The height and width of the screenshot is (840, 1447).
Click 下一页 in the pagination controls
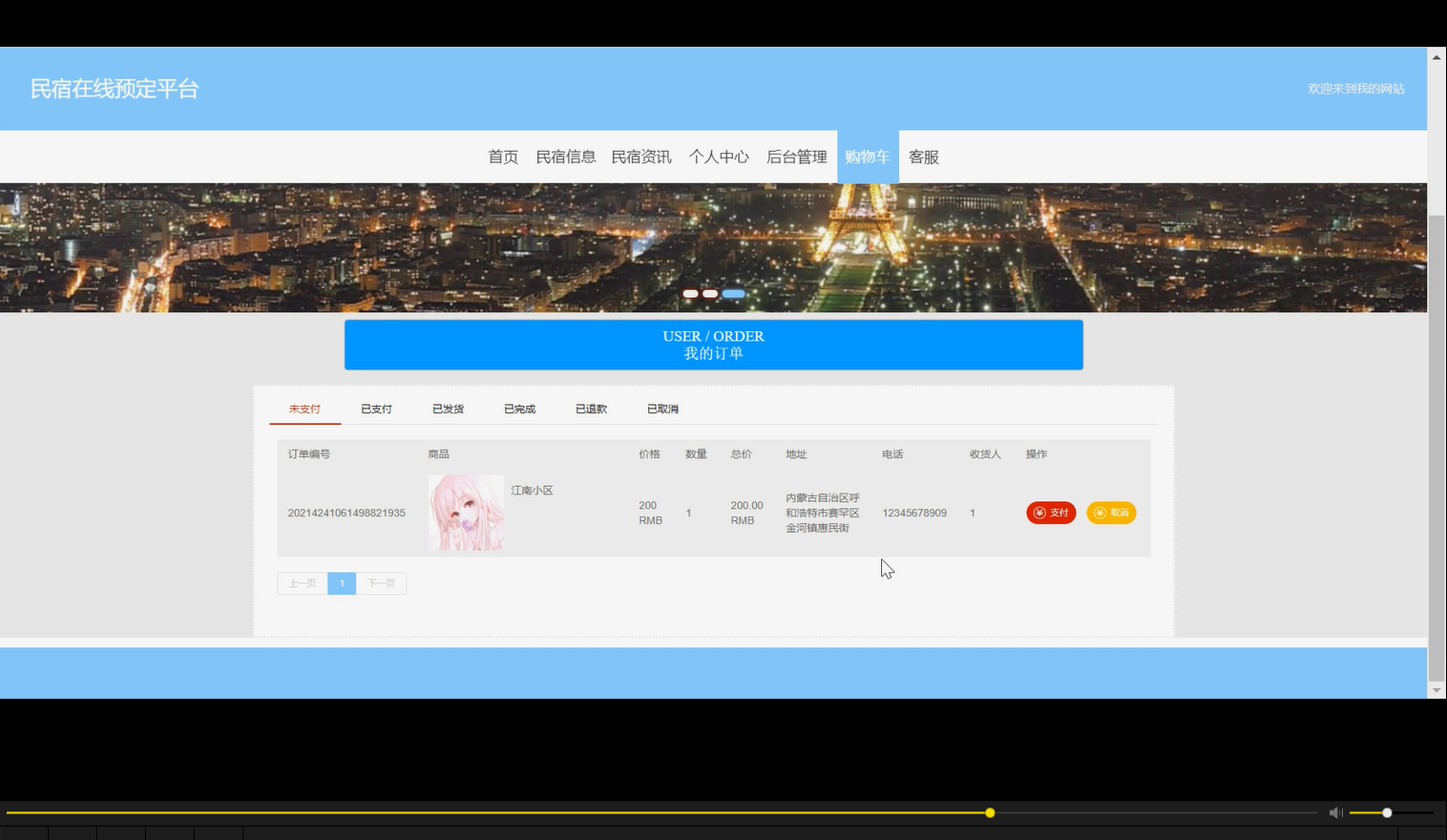click(x=381, y=583)
